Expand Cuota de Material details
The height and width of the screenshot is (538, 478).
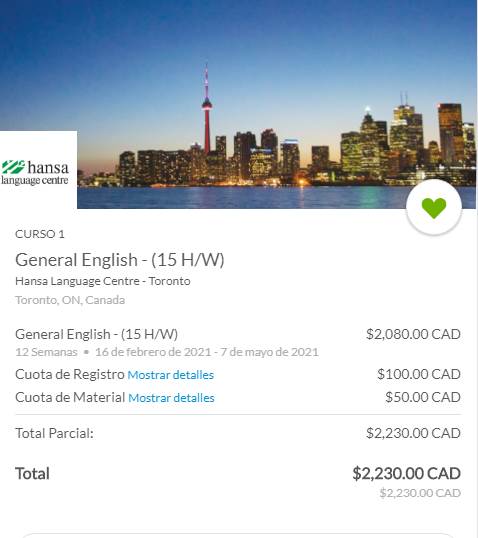pyautogui.click(x=171, y=398)
